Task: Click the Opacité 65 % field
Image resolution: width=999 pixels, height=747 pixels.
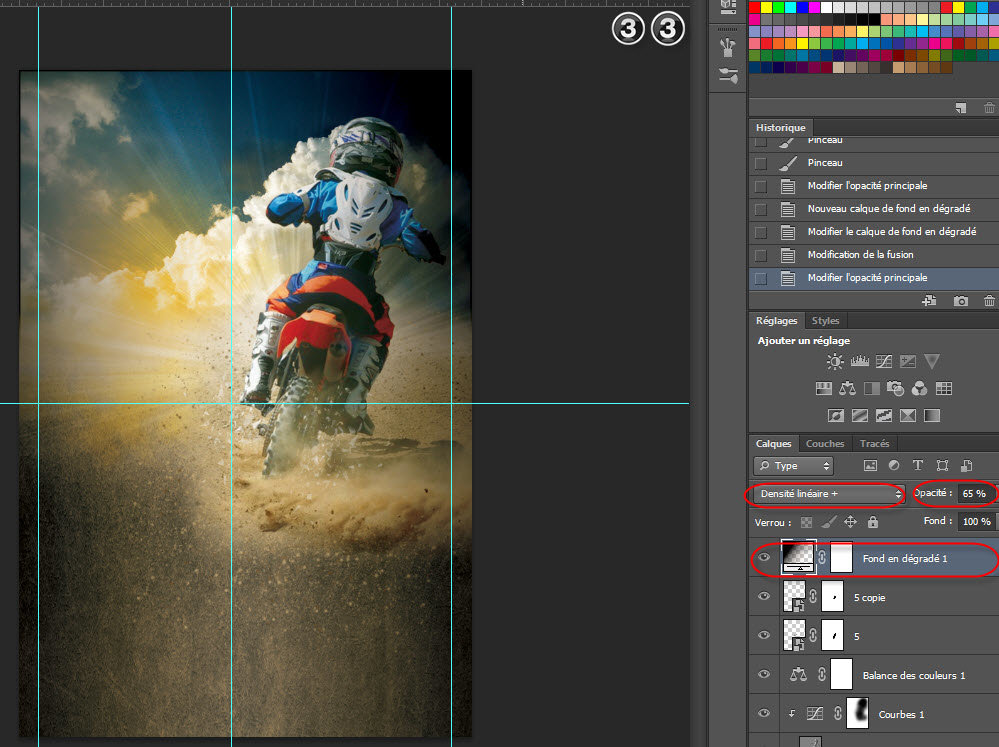Action: point(974,494)
